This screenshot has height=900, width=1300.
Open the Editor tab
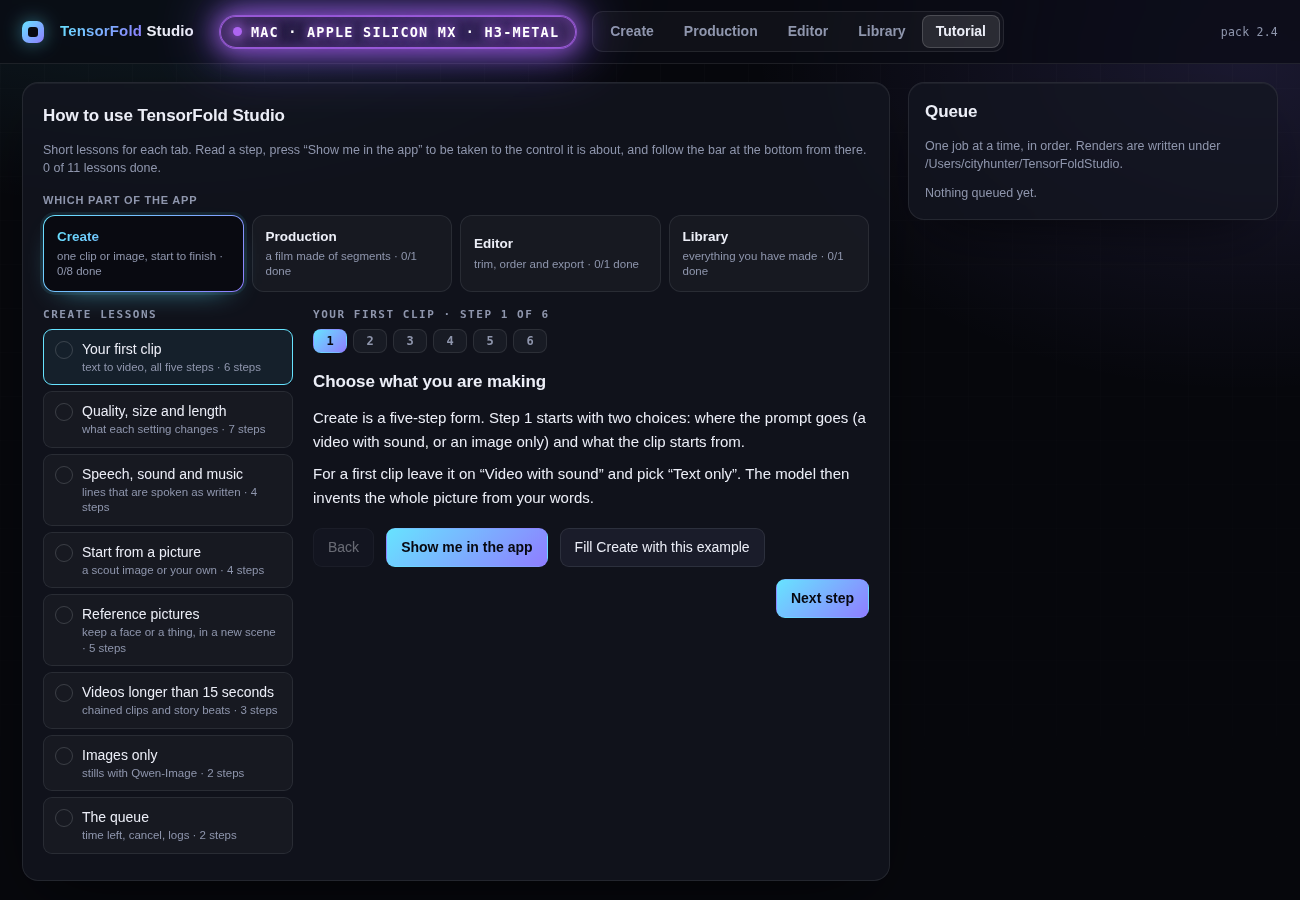click(x=808, y=31)
